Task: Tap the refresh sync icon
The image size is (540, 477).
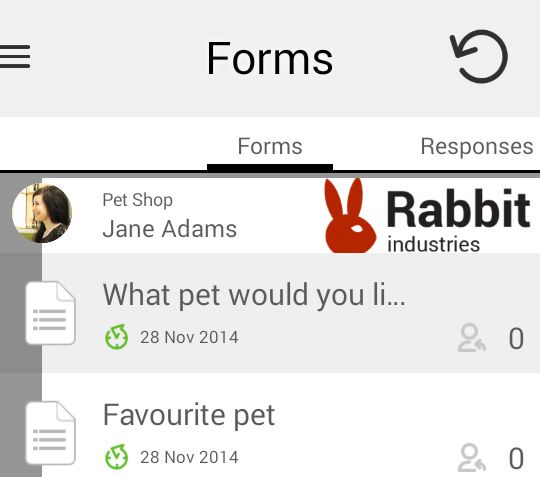Action: (479, 56)
